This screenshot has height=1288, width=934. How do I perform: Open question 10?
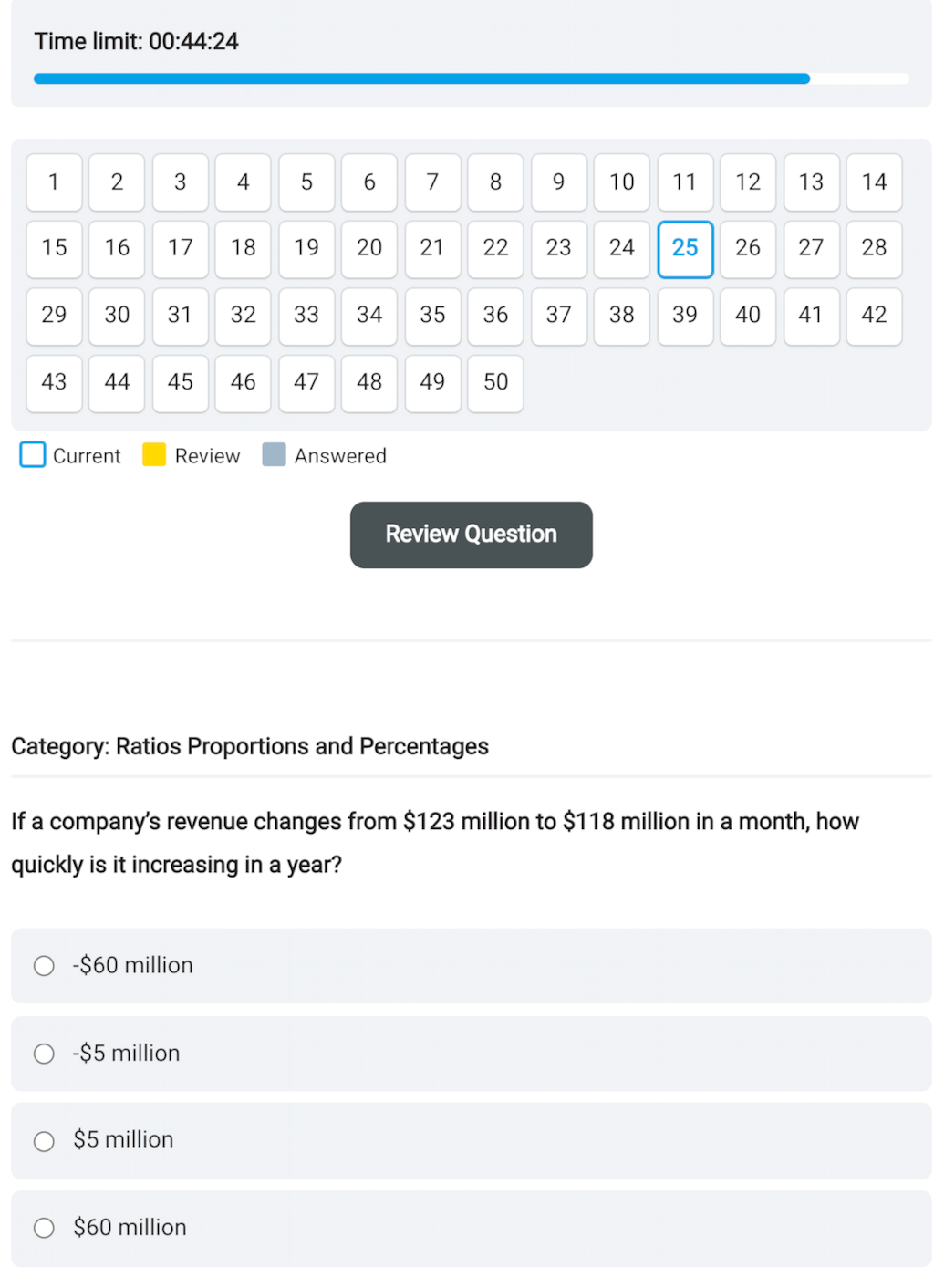[621, 182]
